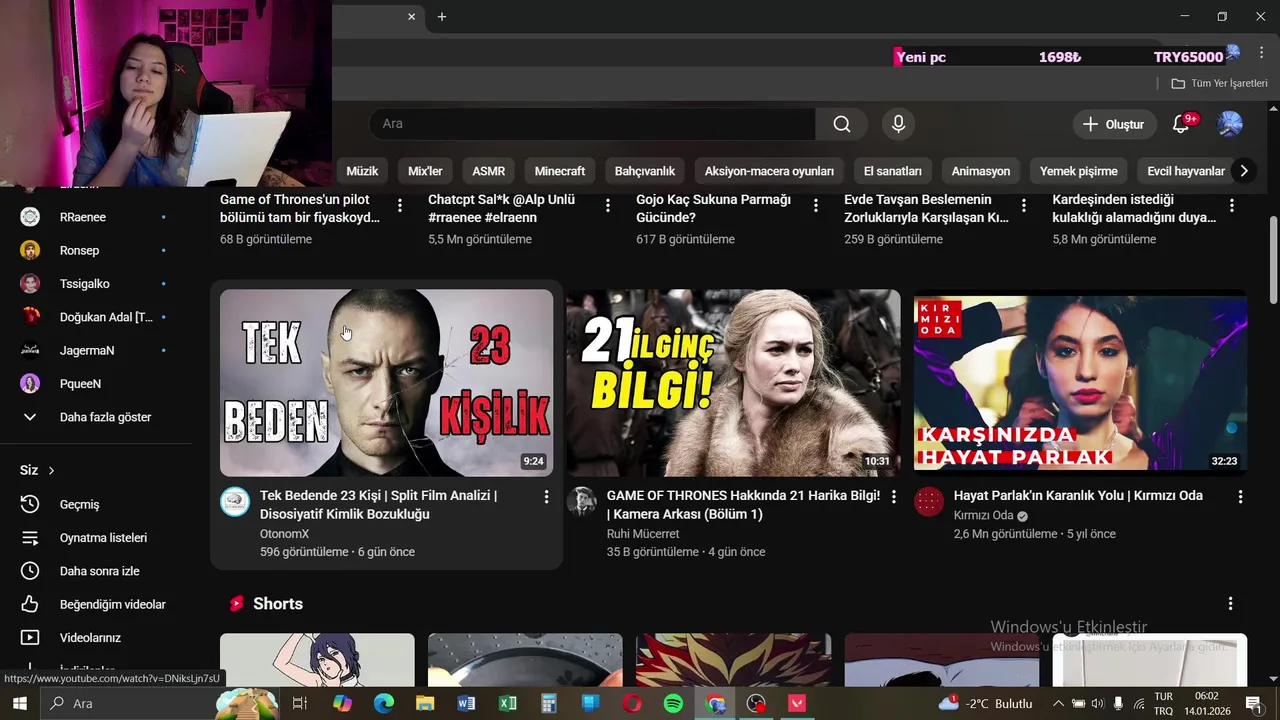This screenshot has height=720, width=1280.
Task: Open Tüm Yer İşaretleri bookmarks folder
Action: (1219, 84)
